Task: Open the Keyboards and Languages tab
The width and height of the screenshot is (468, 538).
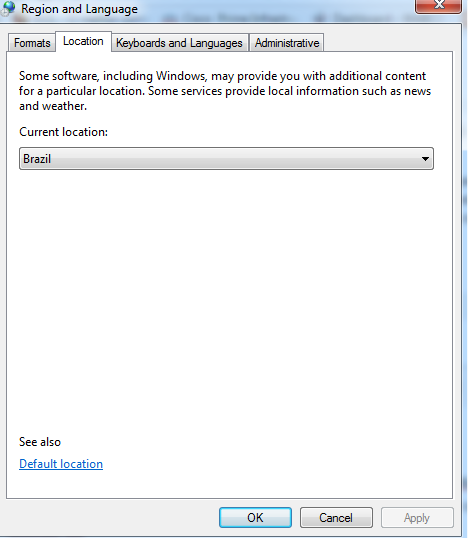Action: click(179, 43)
